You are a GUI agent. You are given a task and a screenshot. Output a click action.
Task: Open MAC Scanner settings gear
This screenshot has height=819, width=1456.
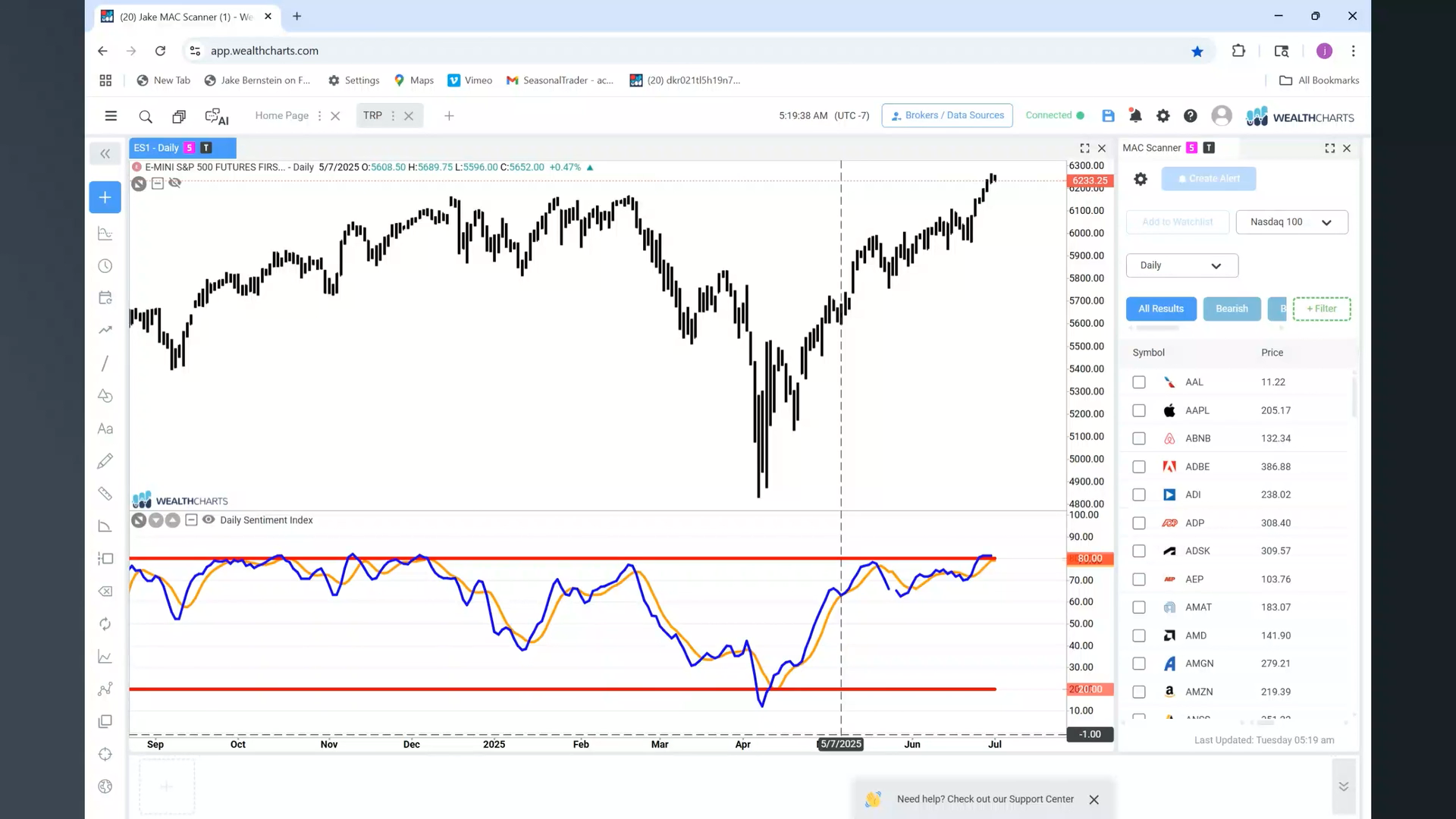[1141, 179]
